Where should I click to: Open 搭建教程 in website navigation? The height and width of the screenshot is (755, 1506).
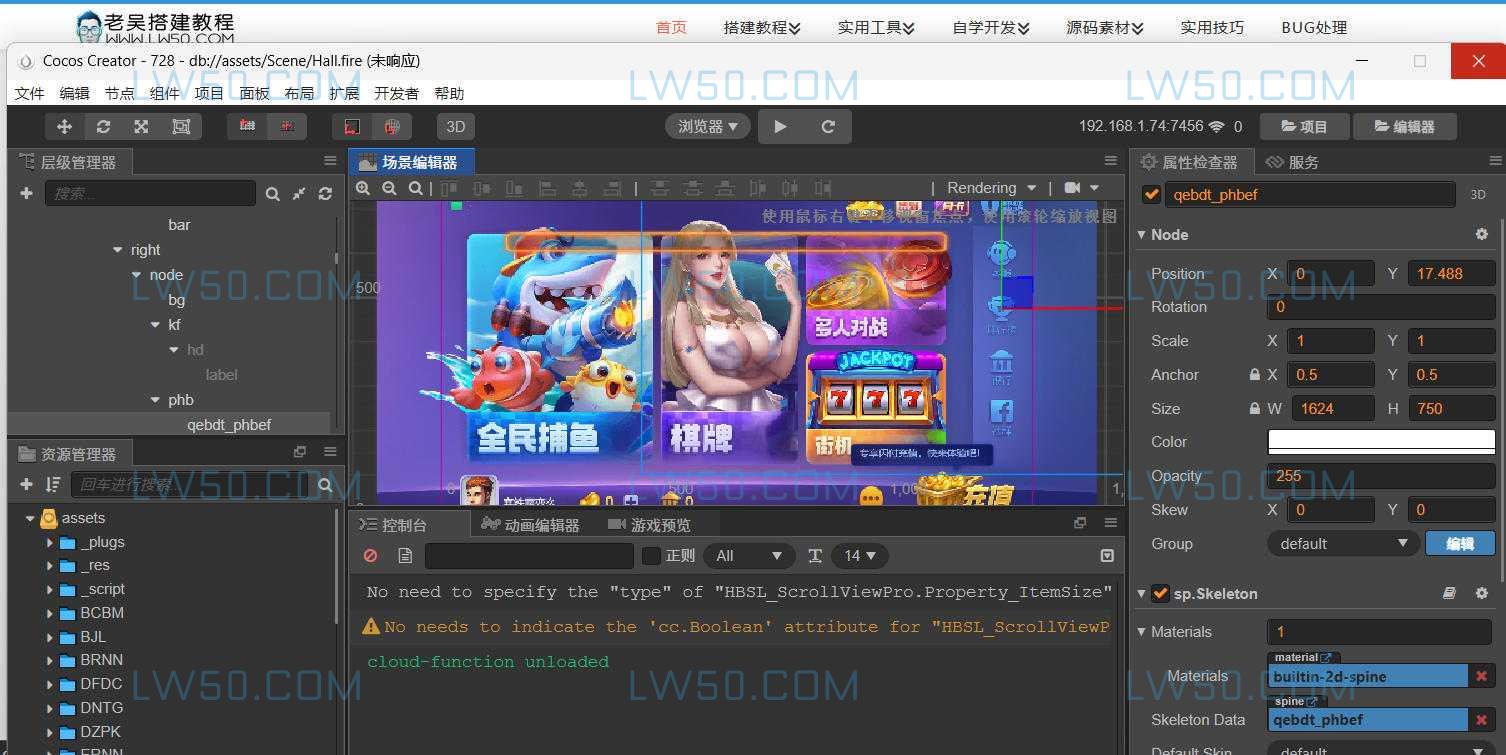[x=762, y=28]
